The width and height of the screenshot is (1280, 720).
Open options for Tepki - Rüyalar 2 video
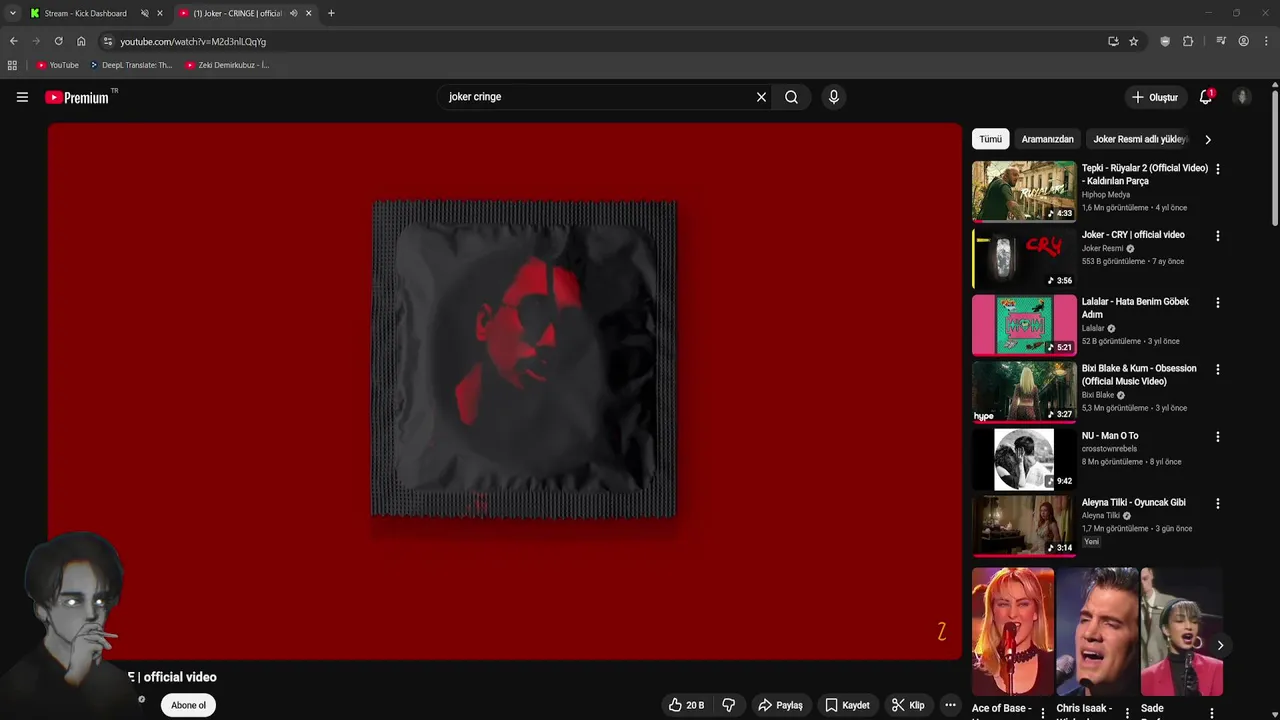(x=1217, y=169)
